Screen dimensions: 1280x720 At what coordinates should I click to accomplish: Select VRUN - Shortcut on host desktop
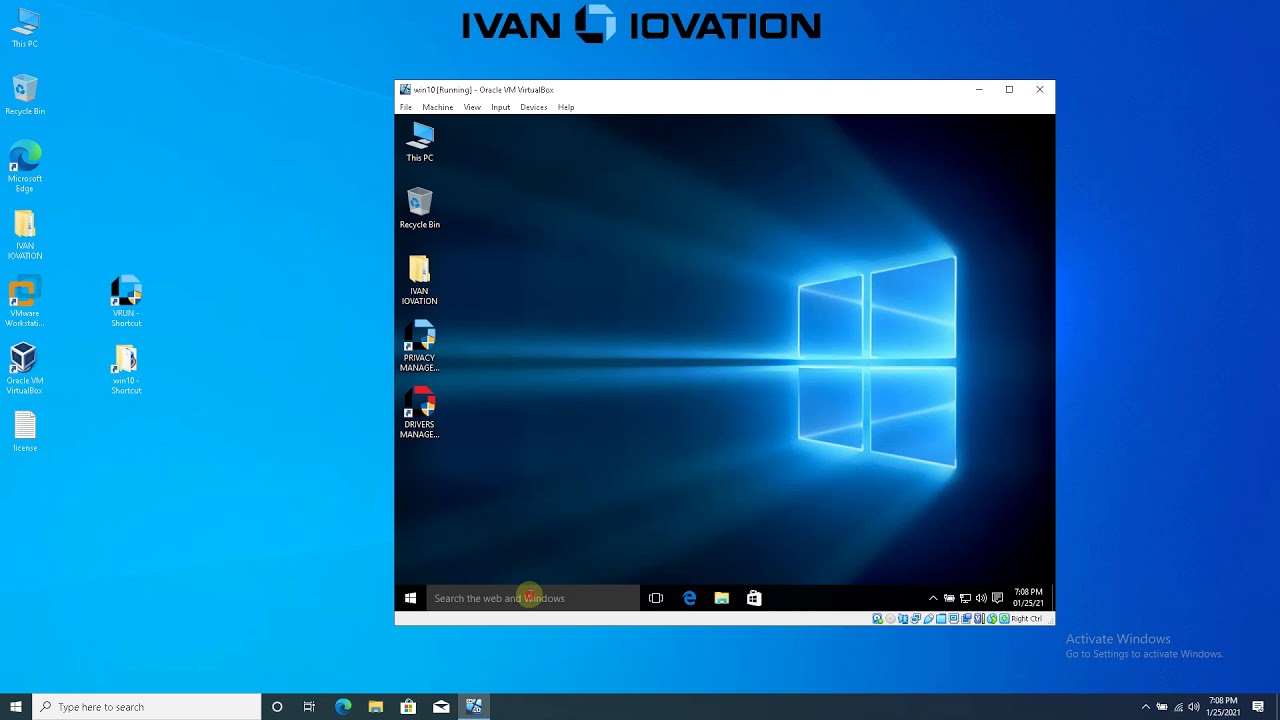[126, 302]
